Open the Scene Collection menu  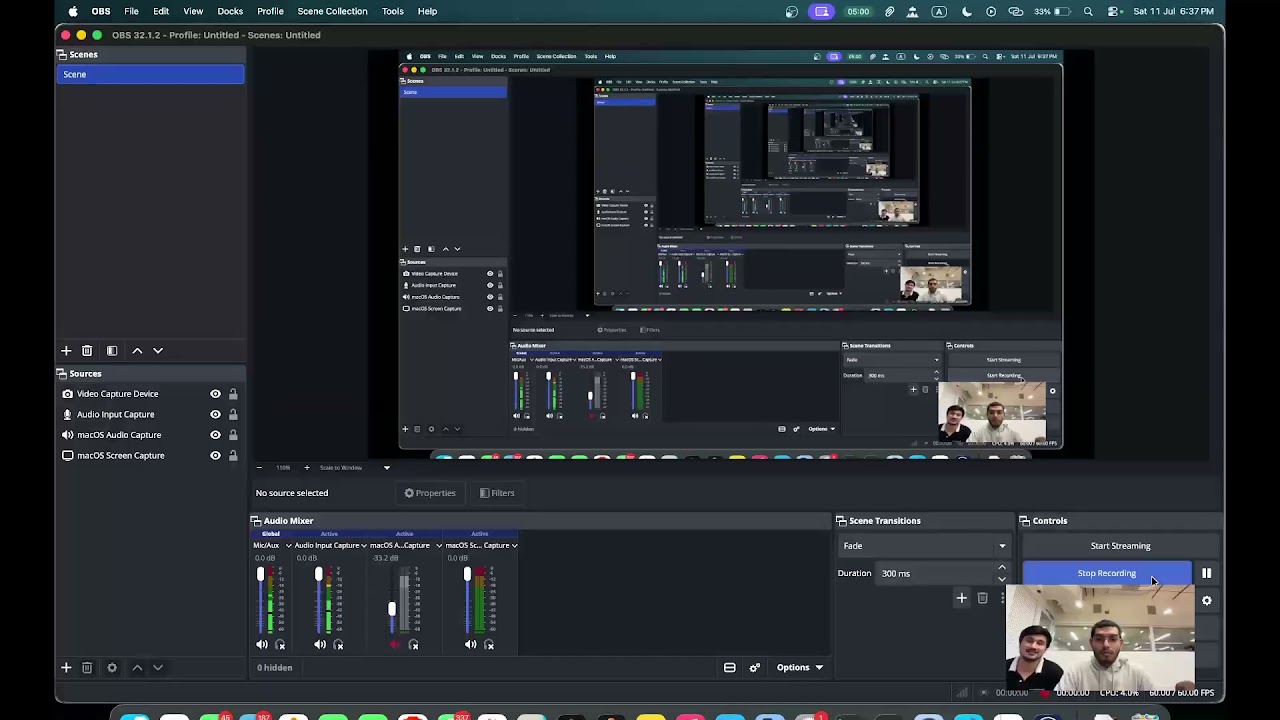(332, 11)
